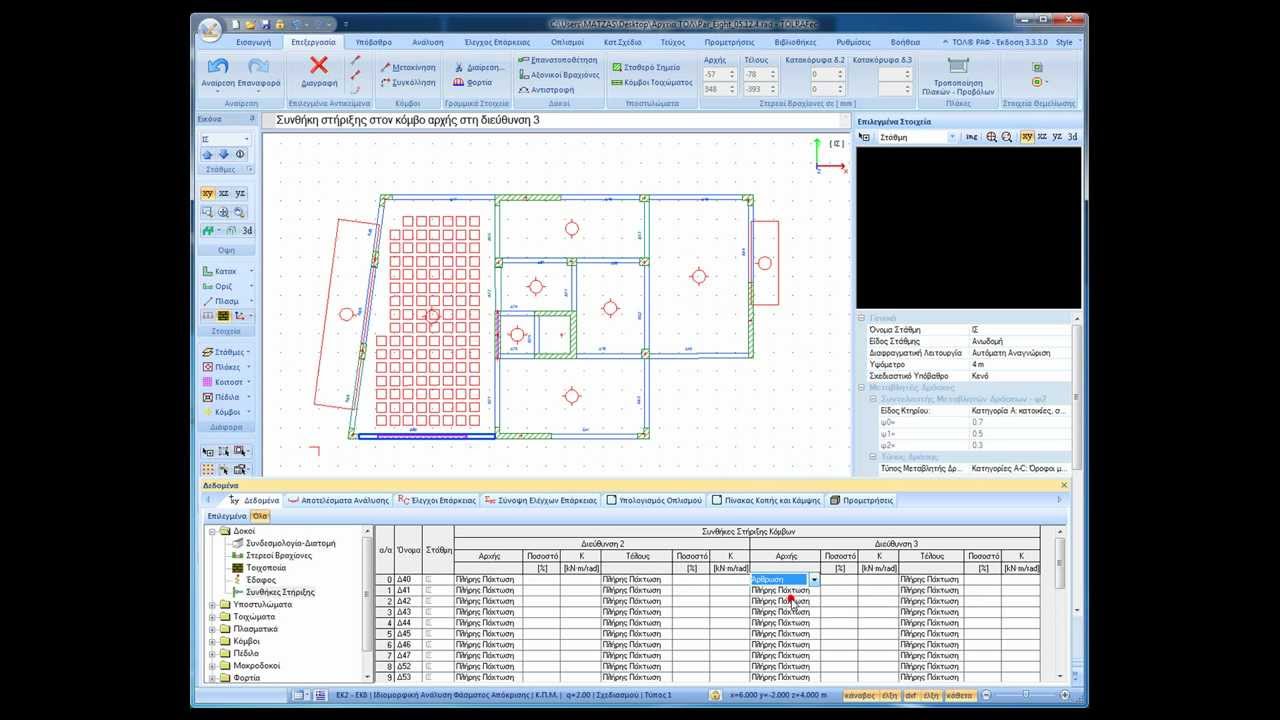Viewport: 1280px width, 720px height.
Task: Click the Φορτία loads tool
Action: [x=473, y=82]
